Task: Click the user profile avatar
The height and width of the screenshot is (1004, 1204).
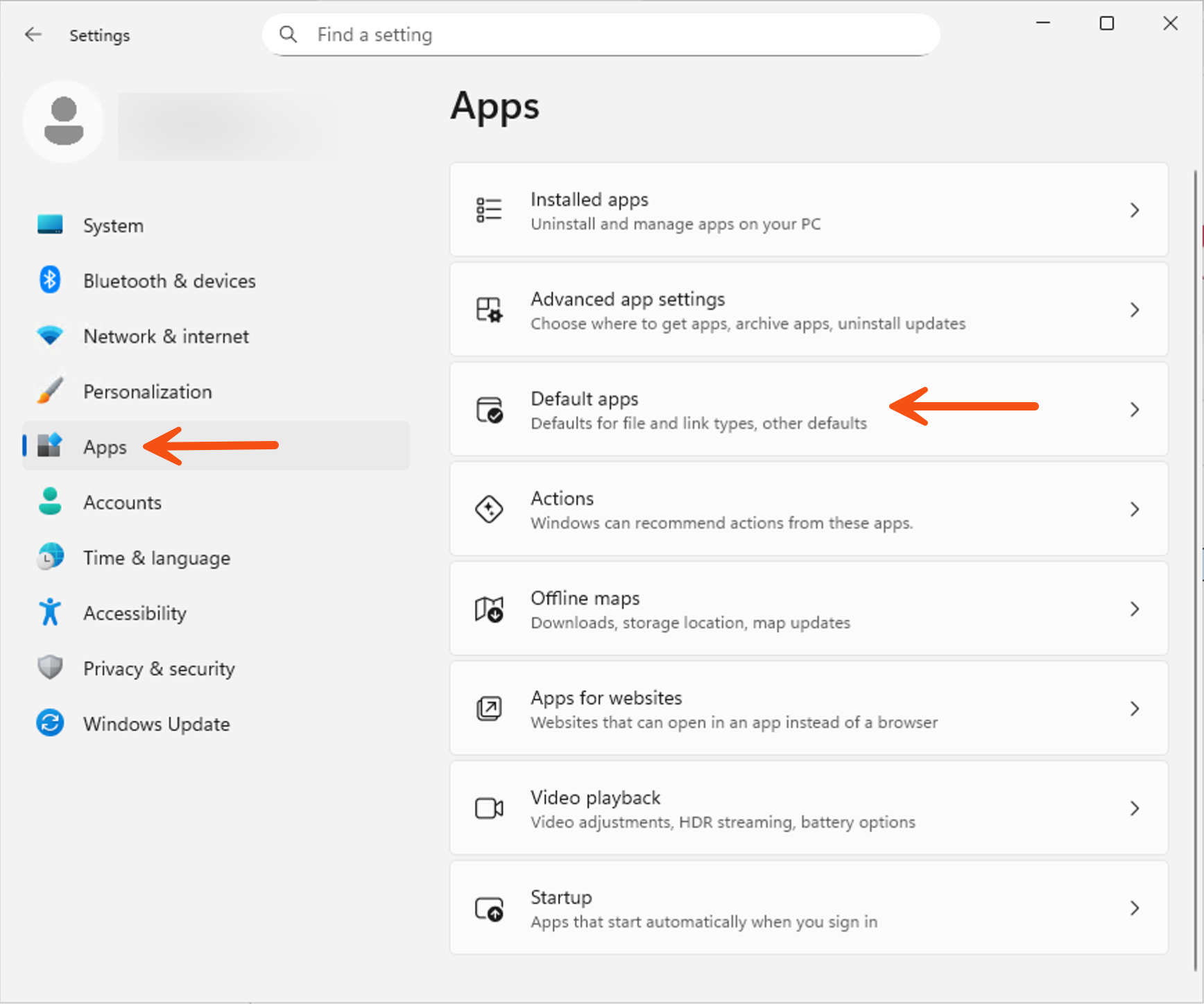Action: (x=64, y=121)
